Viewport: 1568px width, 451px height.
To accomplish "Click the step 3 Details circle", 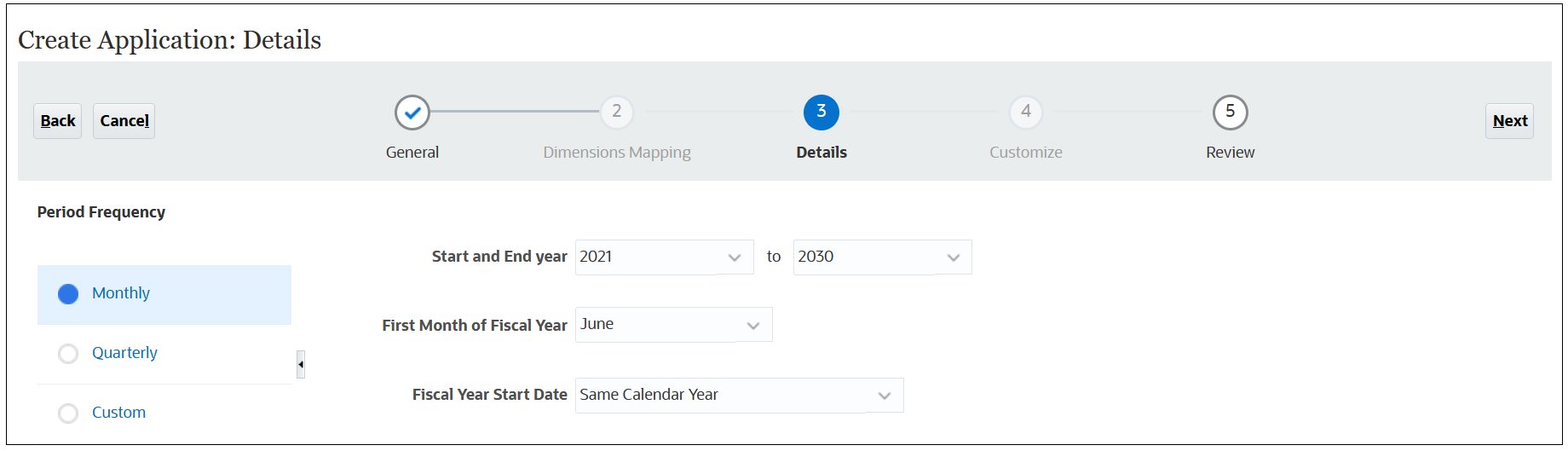I will [x=821, y=113].
